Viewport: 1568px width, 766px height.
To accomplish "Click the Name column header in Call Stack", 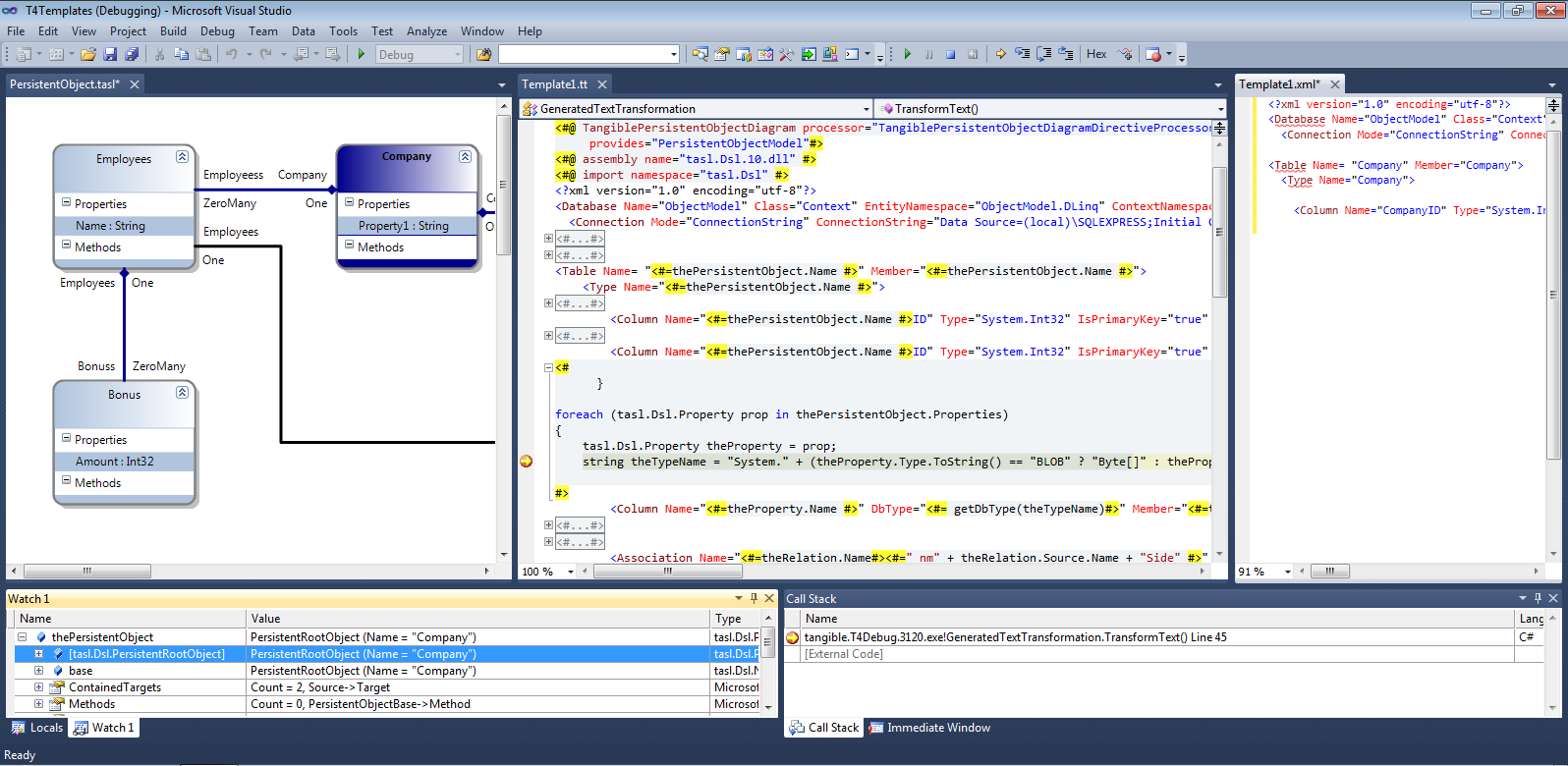I will (1157, 619).
